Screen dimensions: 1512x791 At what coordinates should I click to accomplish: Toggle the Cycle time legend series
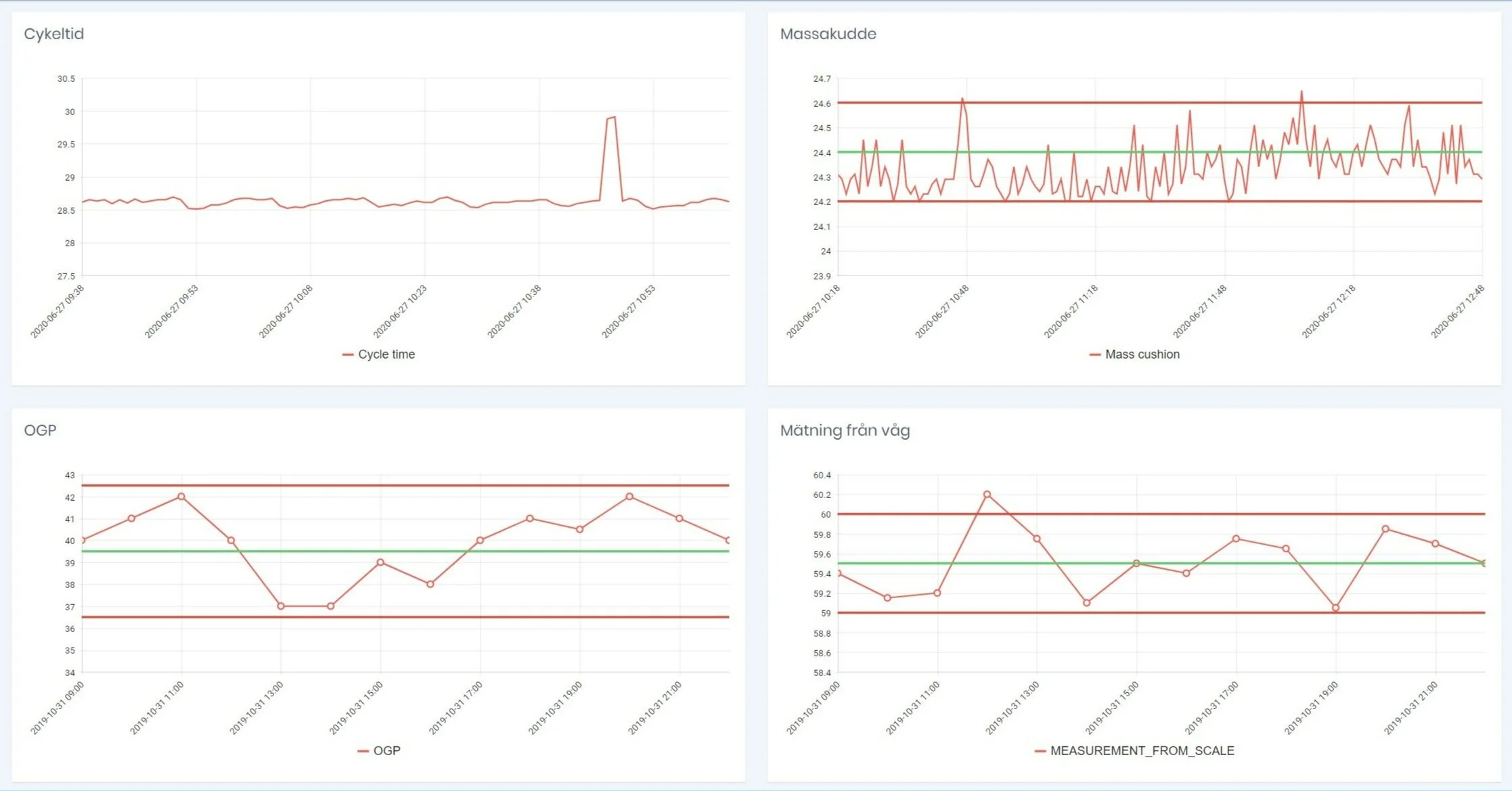[x=386, y=354]
